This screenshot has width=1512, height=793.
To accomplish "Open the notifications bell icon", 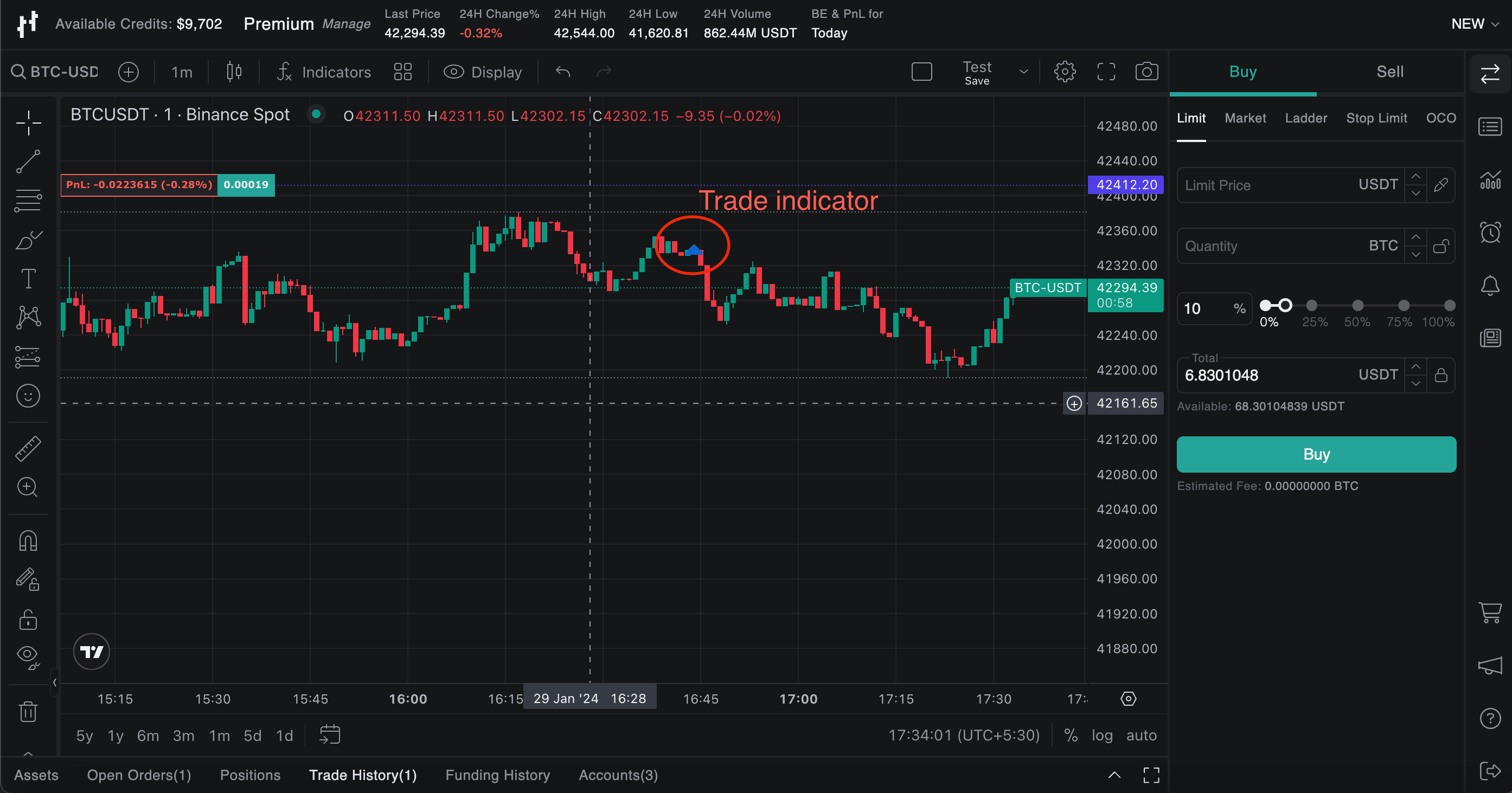I will tap(1490, 285).
